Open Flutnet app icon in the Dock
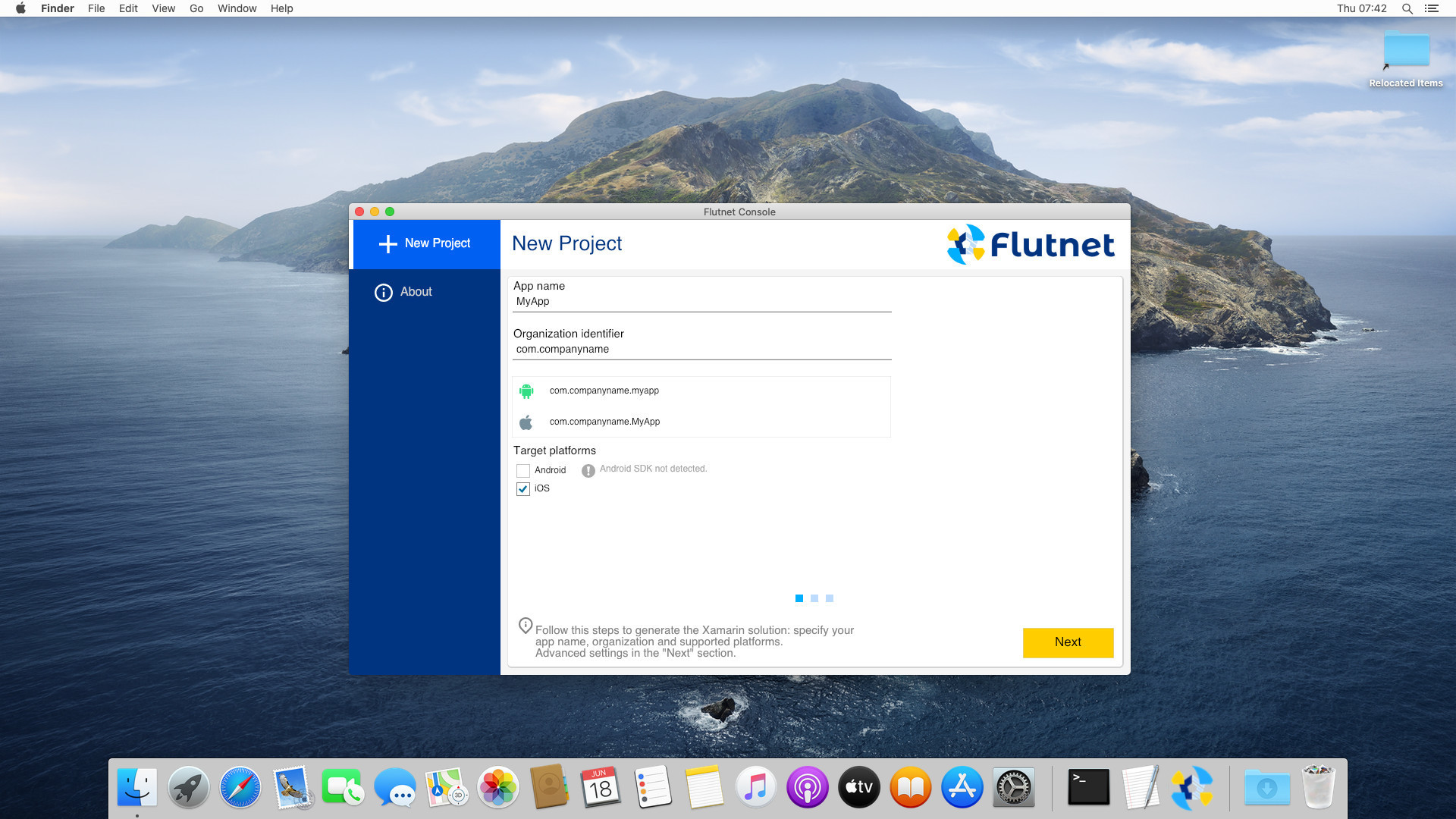The width and height of the screenshot is (1456, 819). (x=1191, y=787)
